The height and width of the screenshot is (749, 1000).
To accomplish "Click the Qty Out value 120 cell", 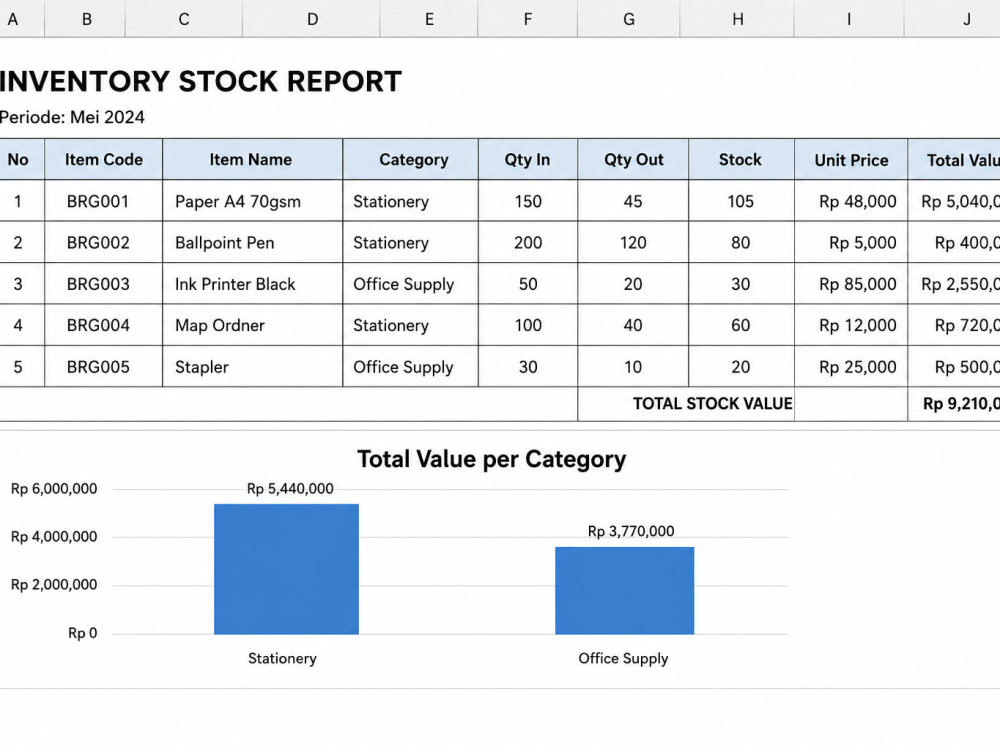I will point(633,242).
